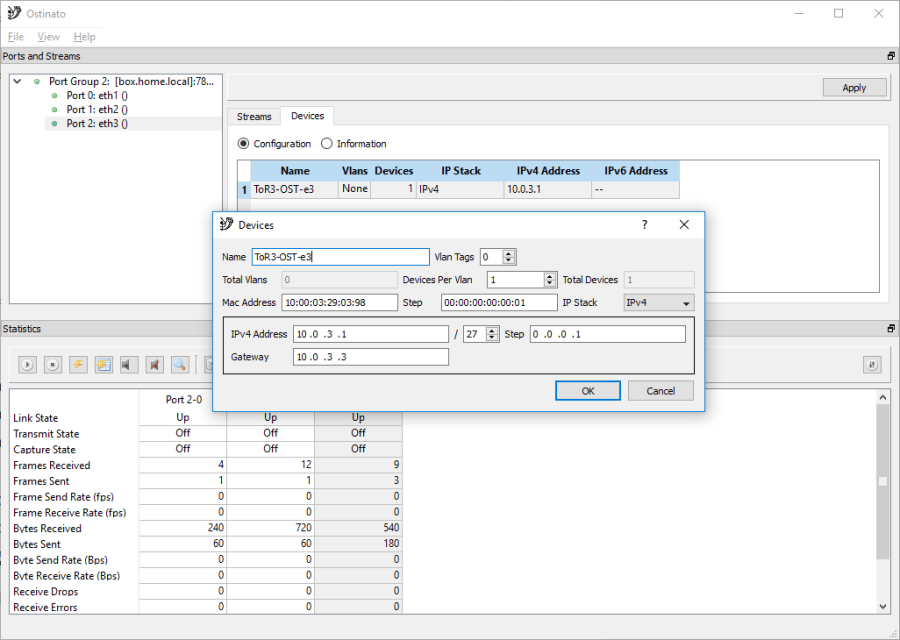Image resolution: width=900 pixels, height=640 pixels.
Task: Click Bytes Received value 720
Action: pyautogui.click(x=270, y=528)
